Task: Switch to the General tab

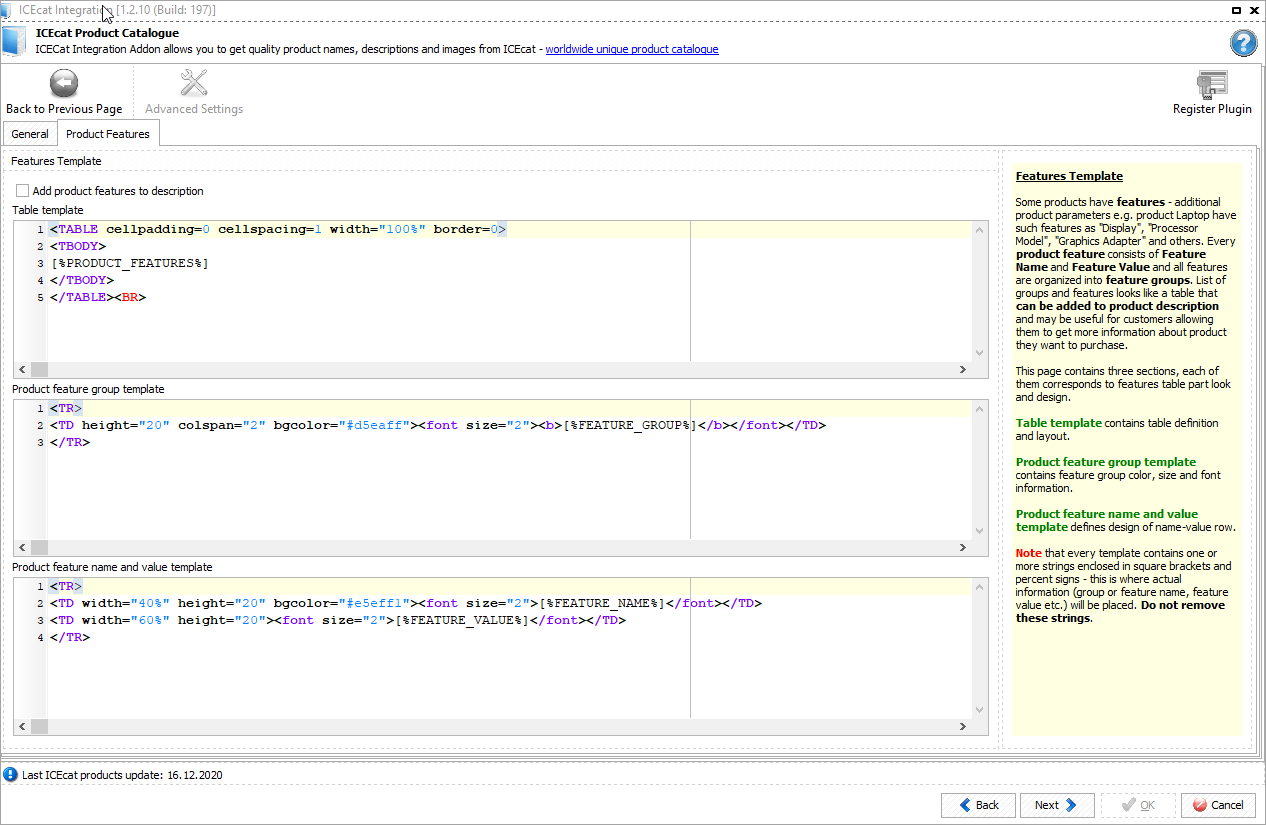Action: click(30, 134)
